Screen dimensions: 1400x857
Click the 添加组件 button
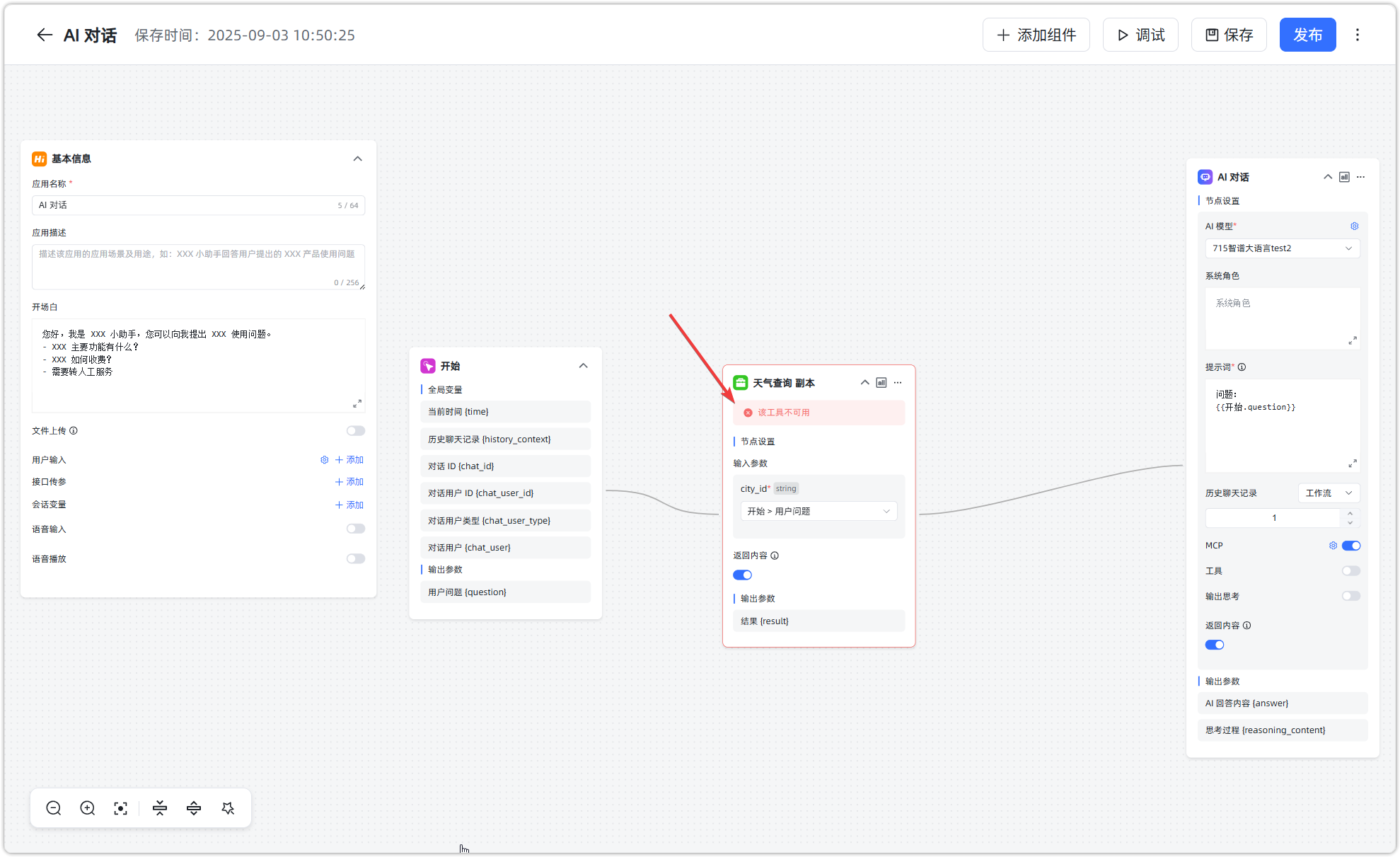[1036, 35]
